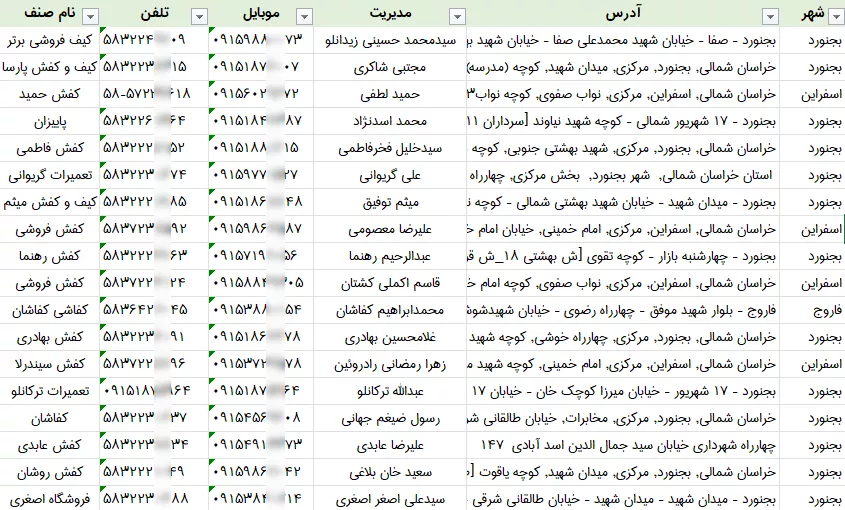
Task: Select shop name cell کیف و کفش میثم
Action: coord(50,202)
